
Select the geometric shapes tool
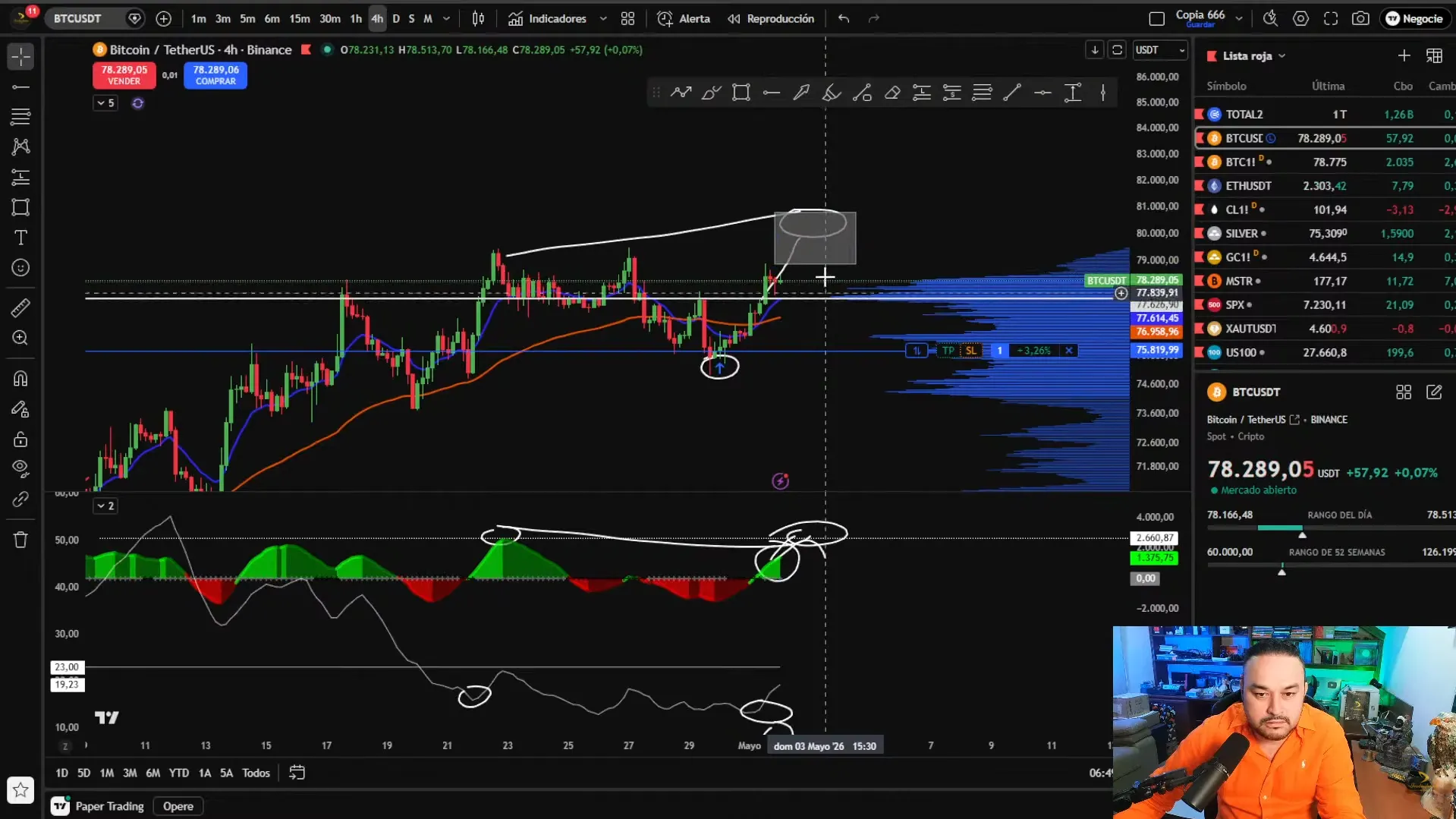point(20,207)
